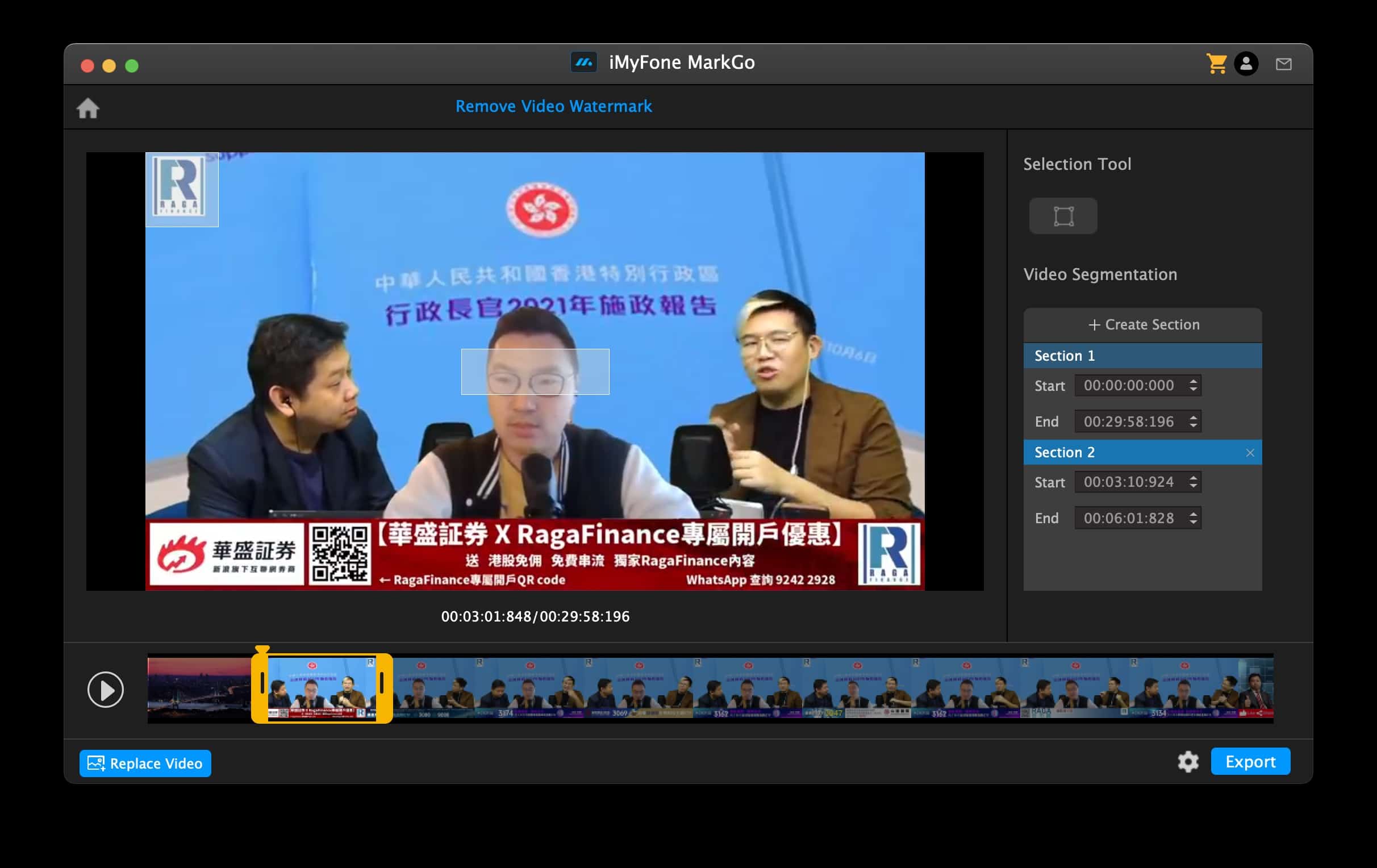The width and height of the screenshot is (1377, 868).
Task: Click the yellow playhead marker on timeline
Action: tap(262, 649)
